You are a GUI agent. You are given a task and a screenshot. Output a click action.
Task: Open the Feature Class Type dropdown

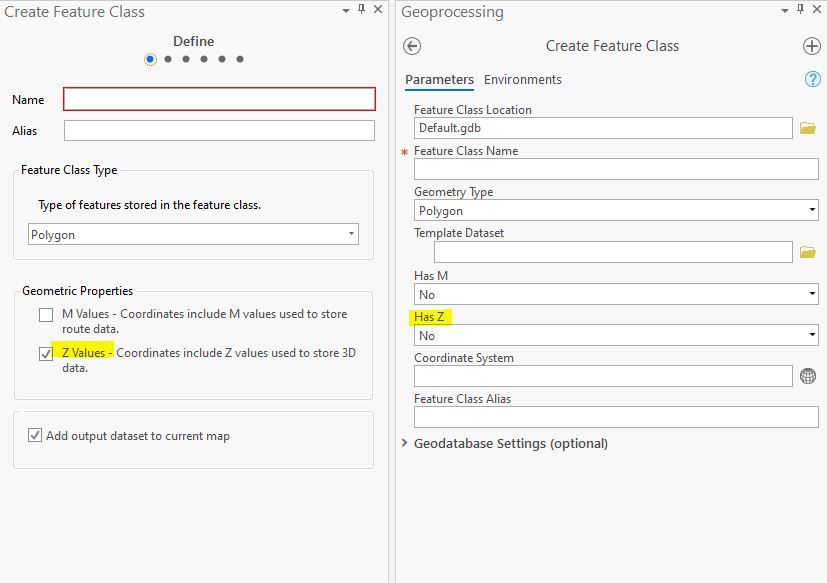[193, 235]
